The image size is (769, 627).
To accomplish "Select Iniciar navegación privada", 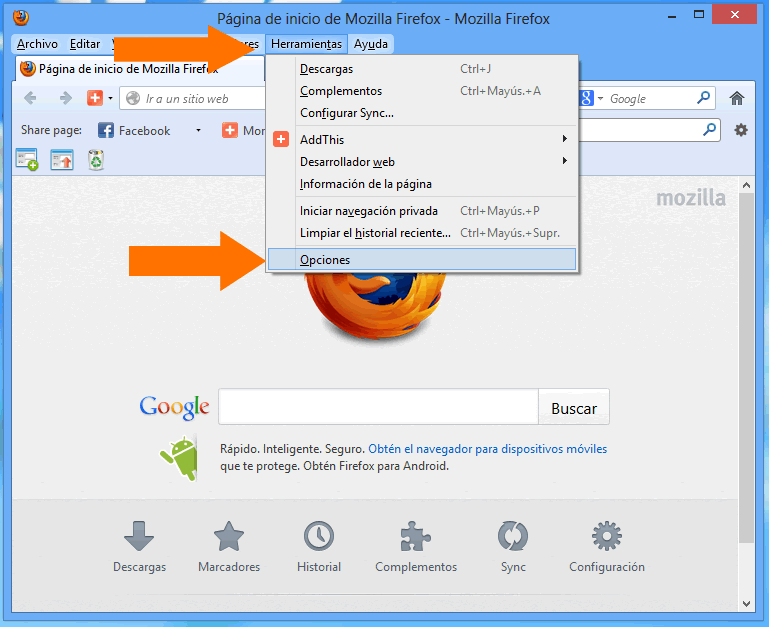I will coord(422,210).
